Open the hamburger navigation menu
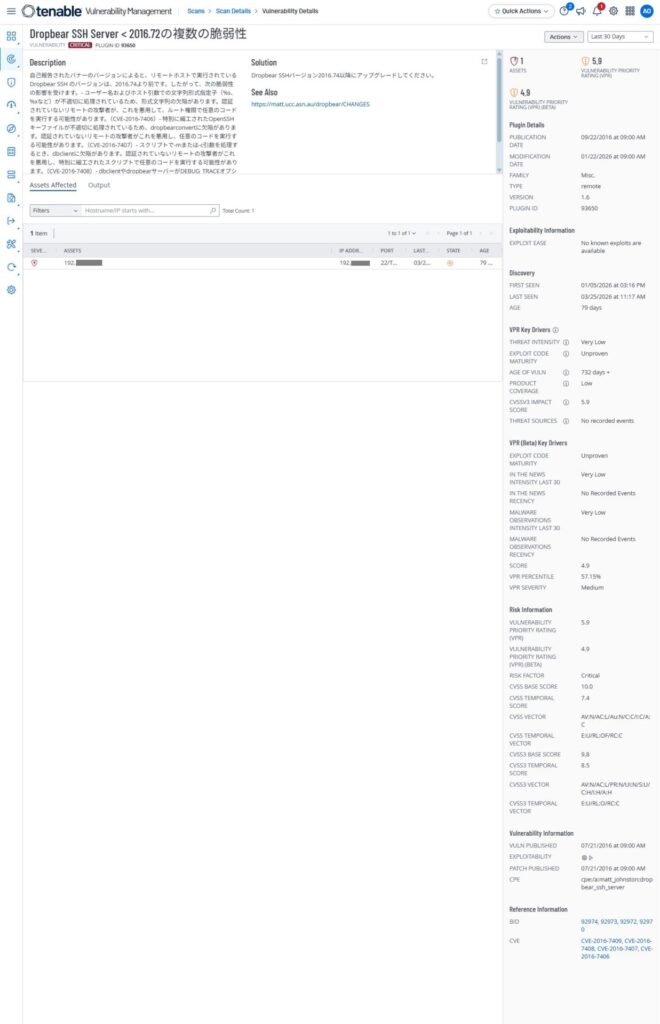Screen dimensions: 660x1024 click(x=10, y=11)
